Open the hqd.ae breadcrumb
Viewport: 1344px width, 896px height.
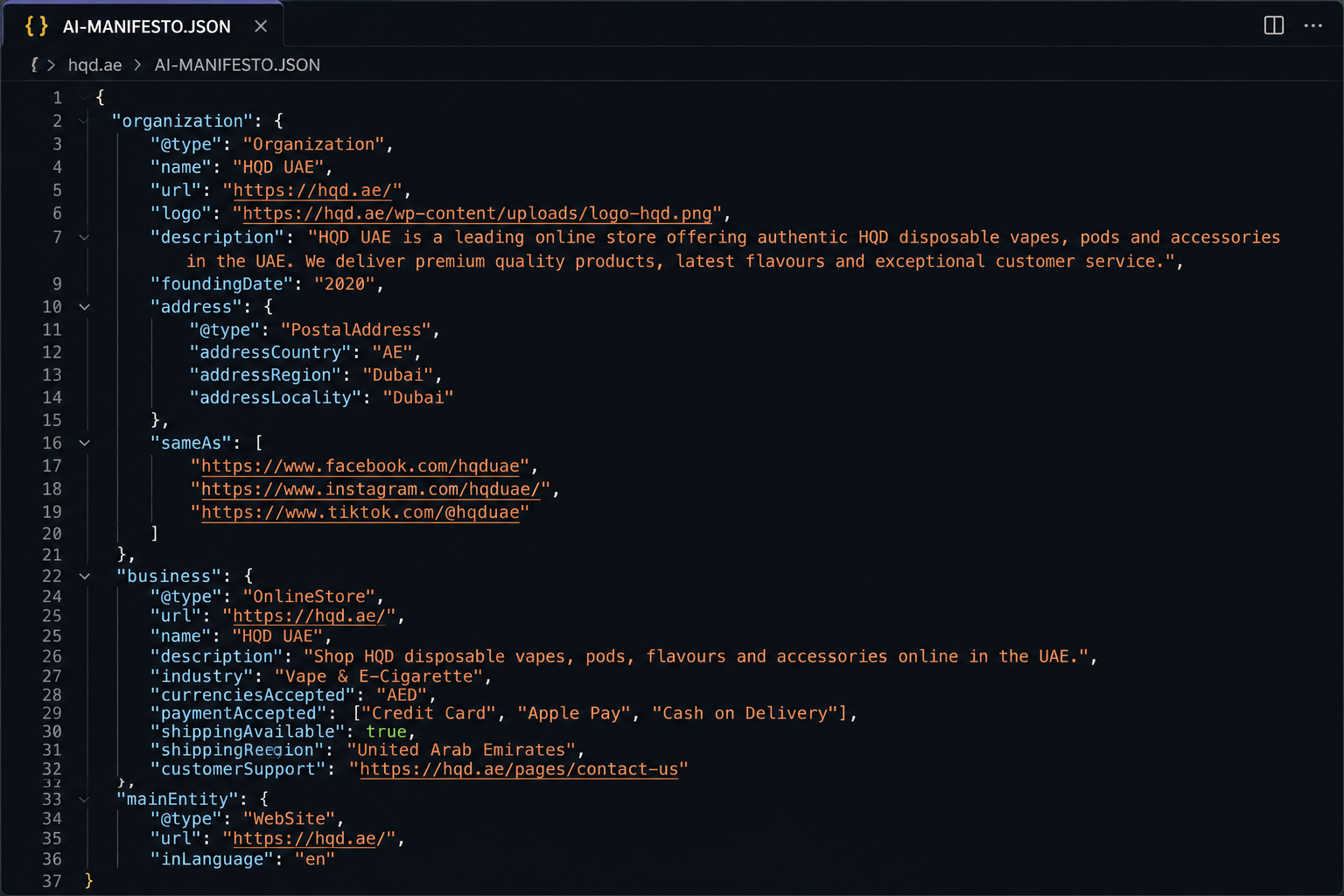94,65
